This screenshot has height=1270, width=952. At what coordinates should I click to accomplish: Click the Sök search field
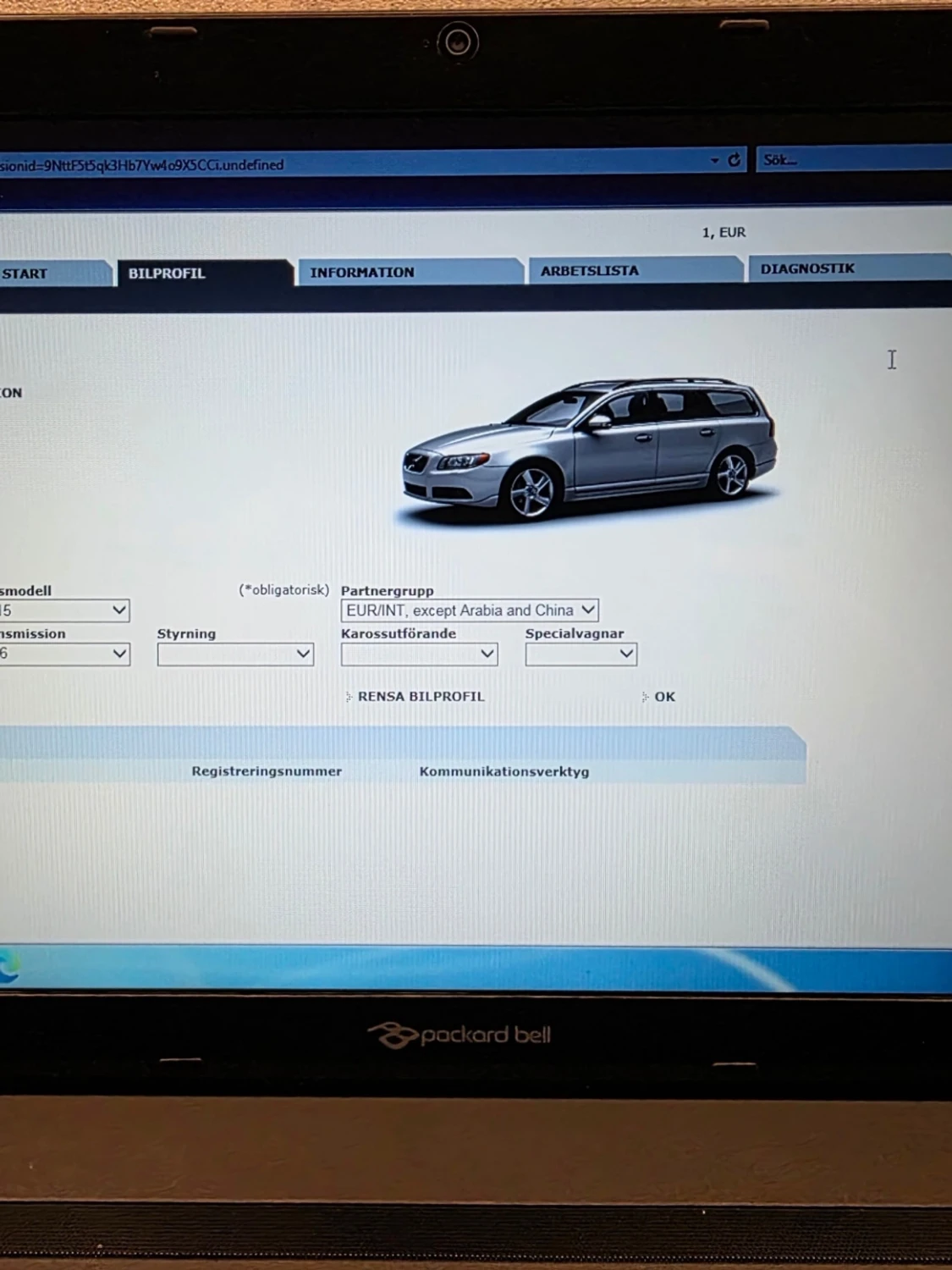coord(850,159)
